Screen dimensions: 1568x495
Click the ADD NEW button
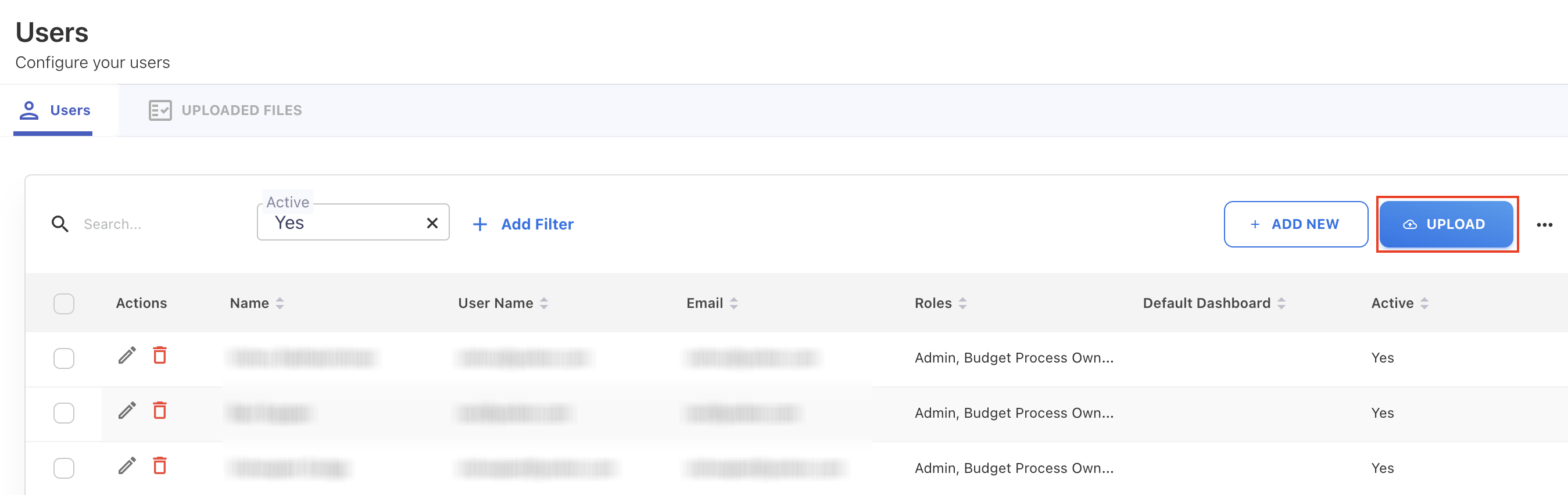pyautogui.click(x=1296, y=224)
